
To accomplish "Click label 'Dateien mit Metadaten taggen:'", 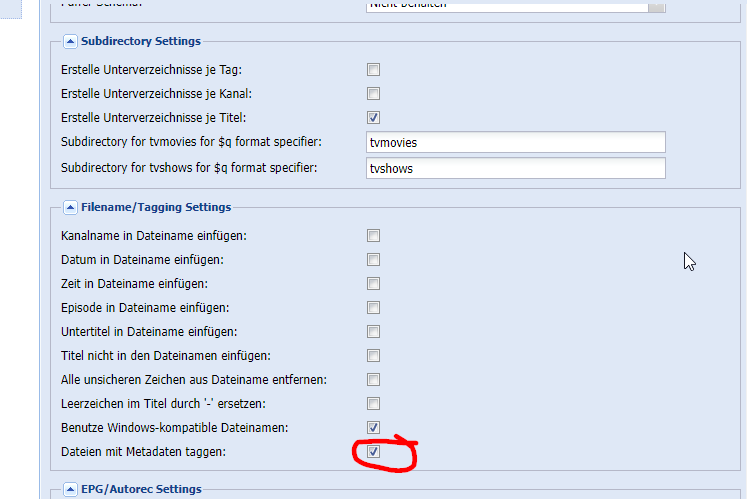I will [x=143, y=452].
